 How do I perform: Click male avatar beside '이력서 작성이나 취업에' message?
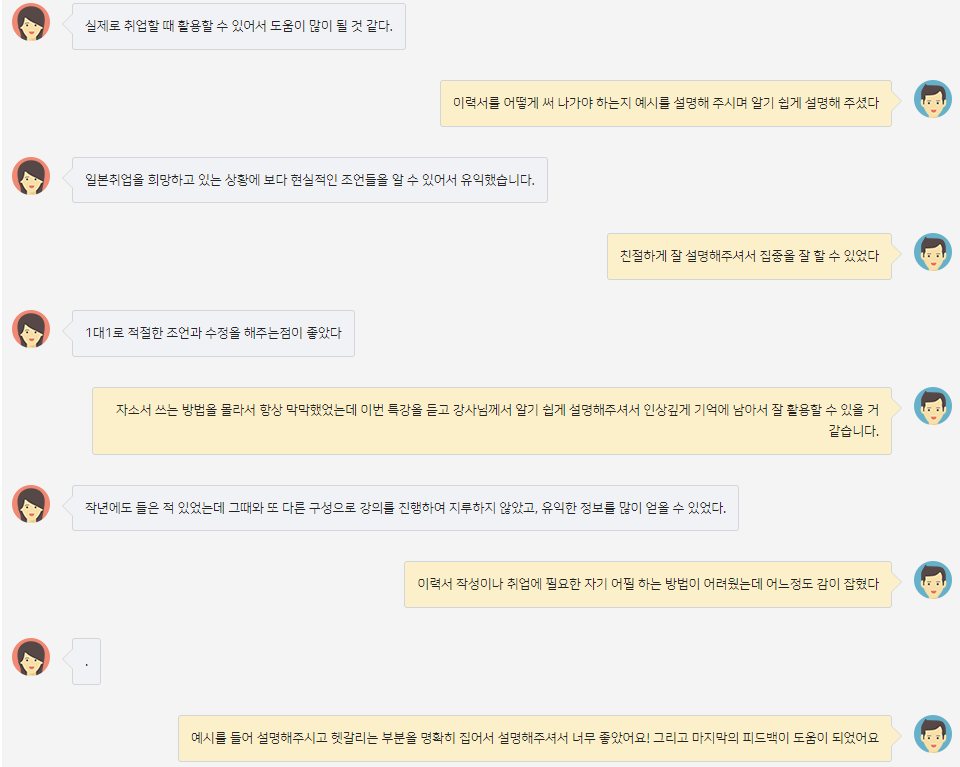click(x=932, y=580)
